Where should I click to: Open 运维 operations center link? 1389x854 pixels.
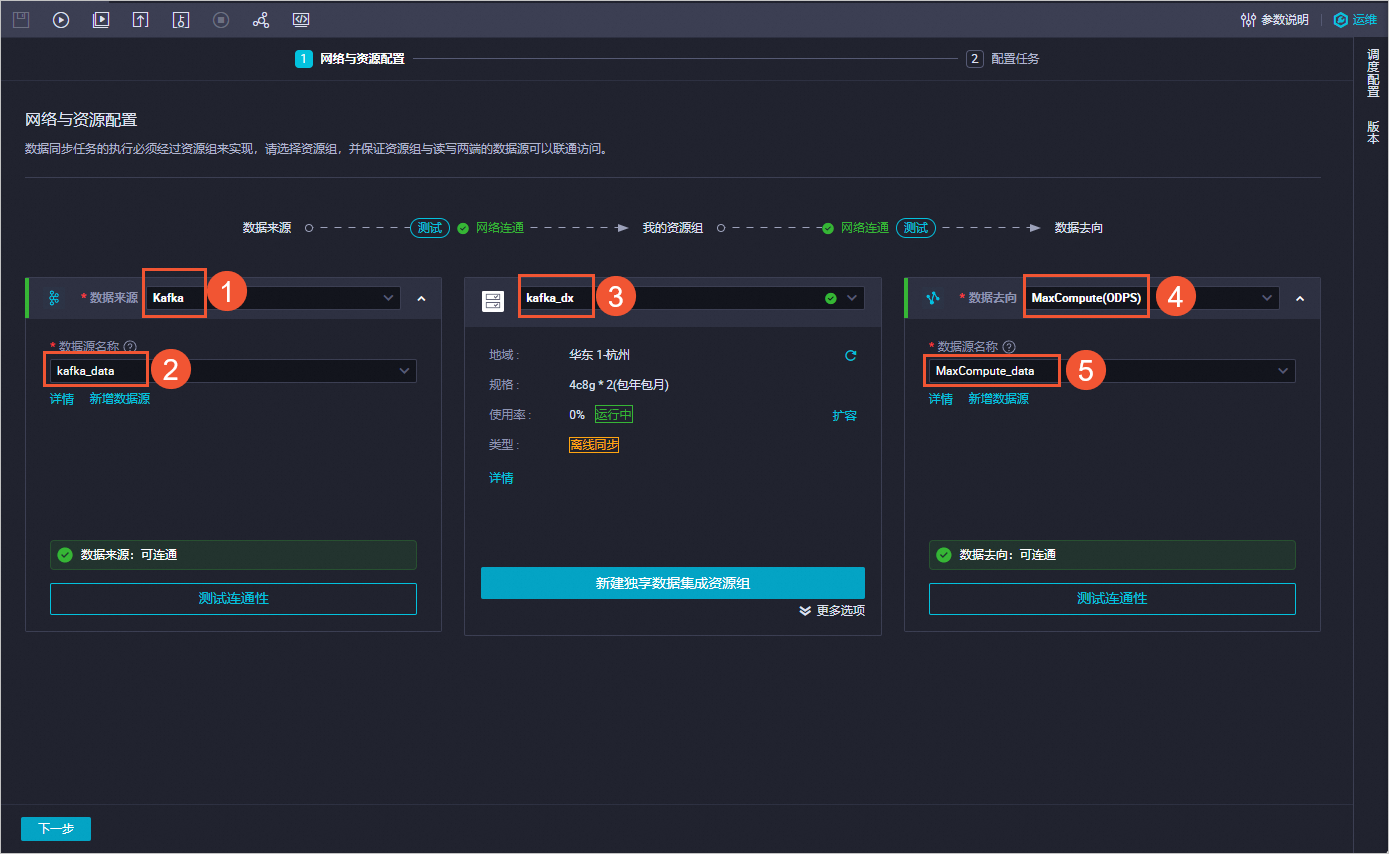[1355, 19]
